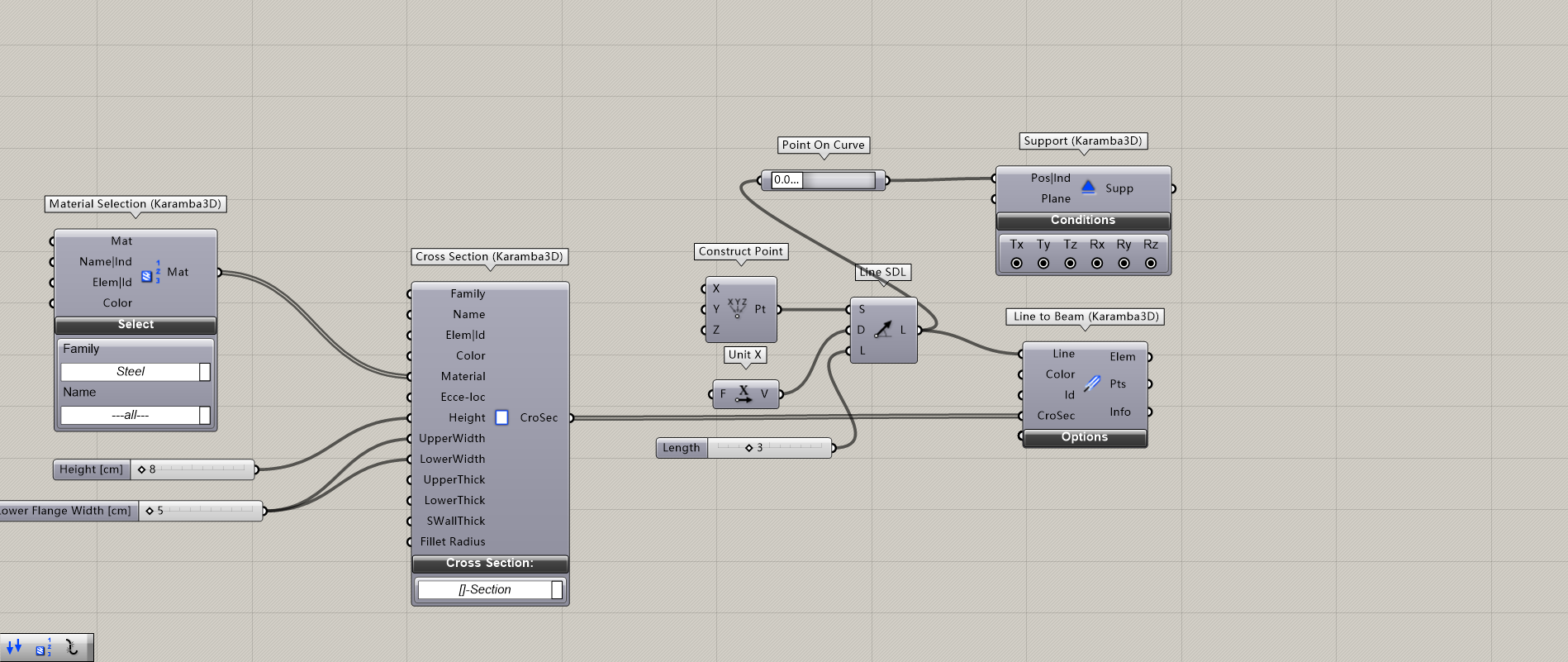This screenshot has height=662, width=1568.
Task: Open the Name dropdown showing all
Action: click(205, 415)
